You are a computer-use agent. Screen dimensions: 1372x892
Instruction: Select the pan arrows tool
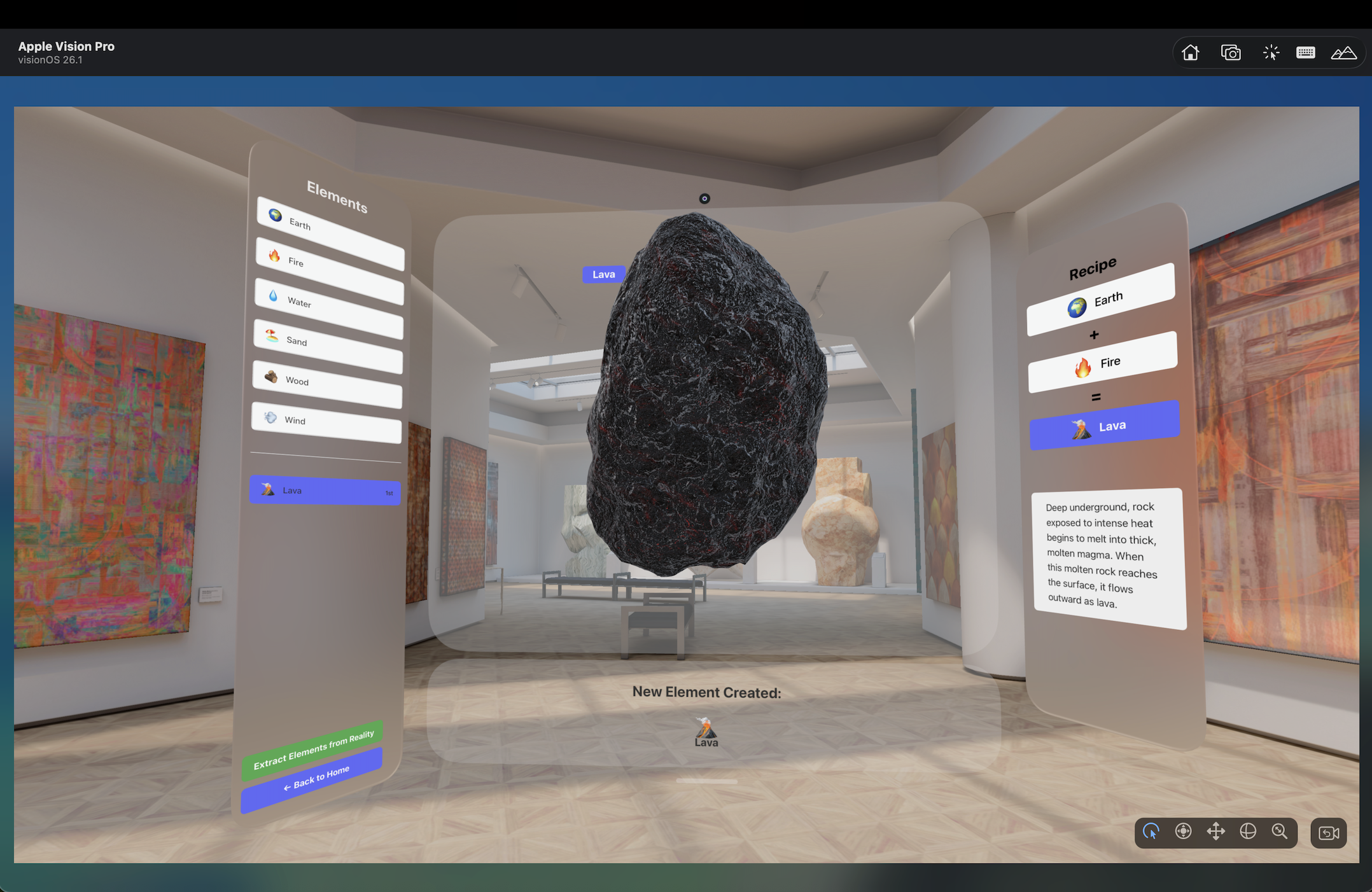[1215, 832]
